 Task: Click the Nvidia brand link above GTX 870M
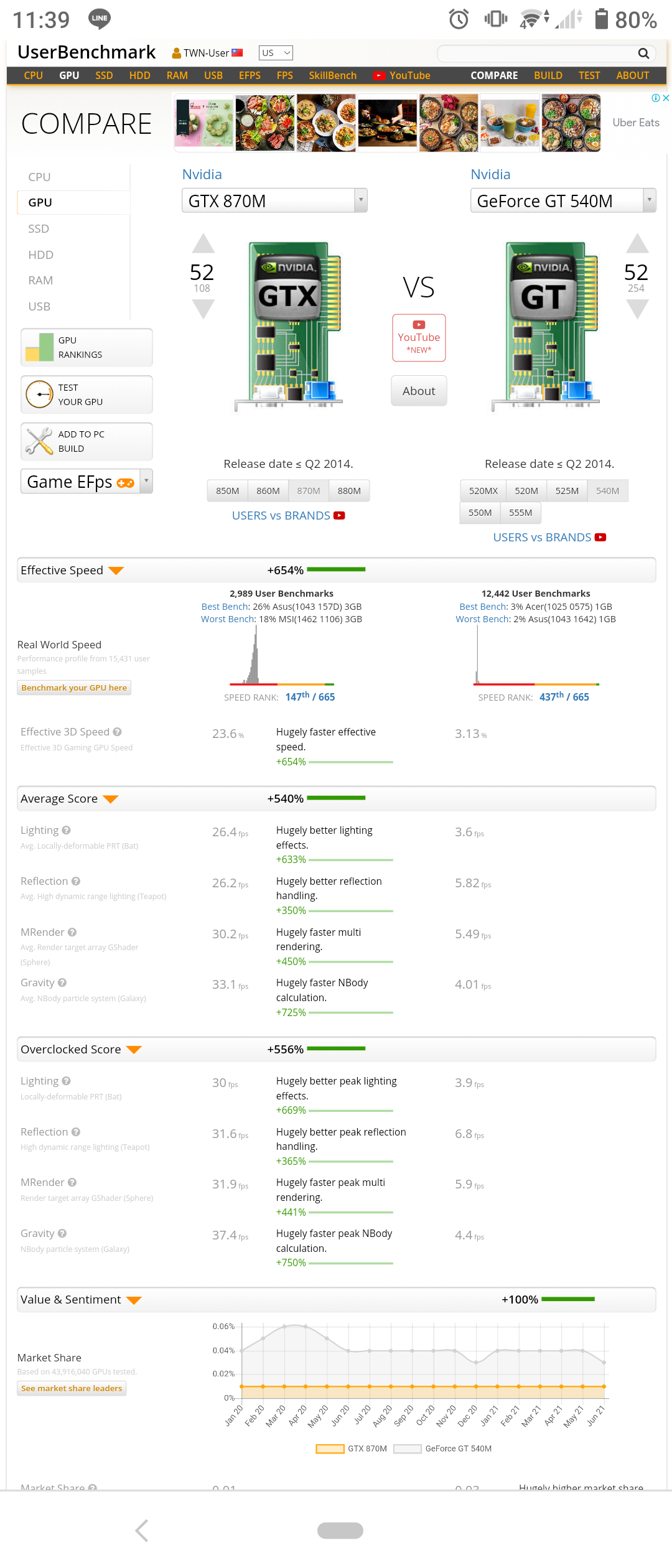coord(202,174)
